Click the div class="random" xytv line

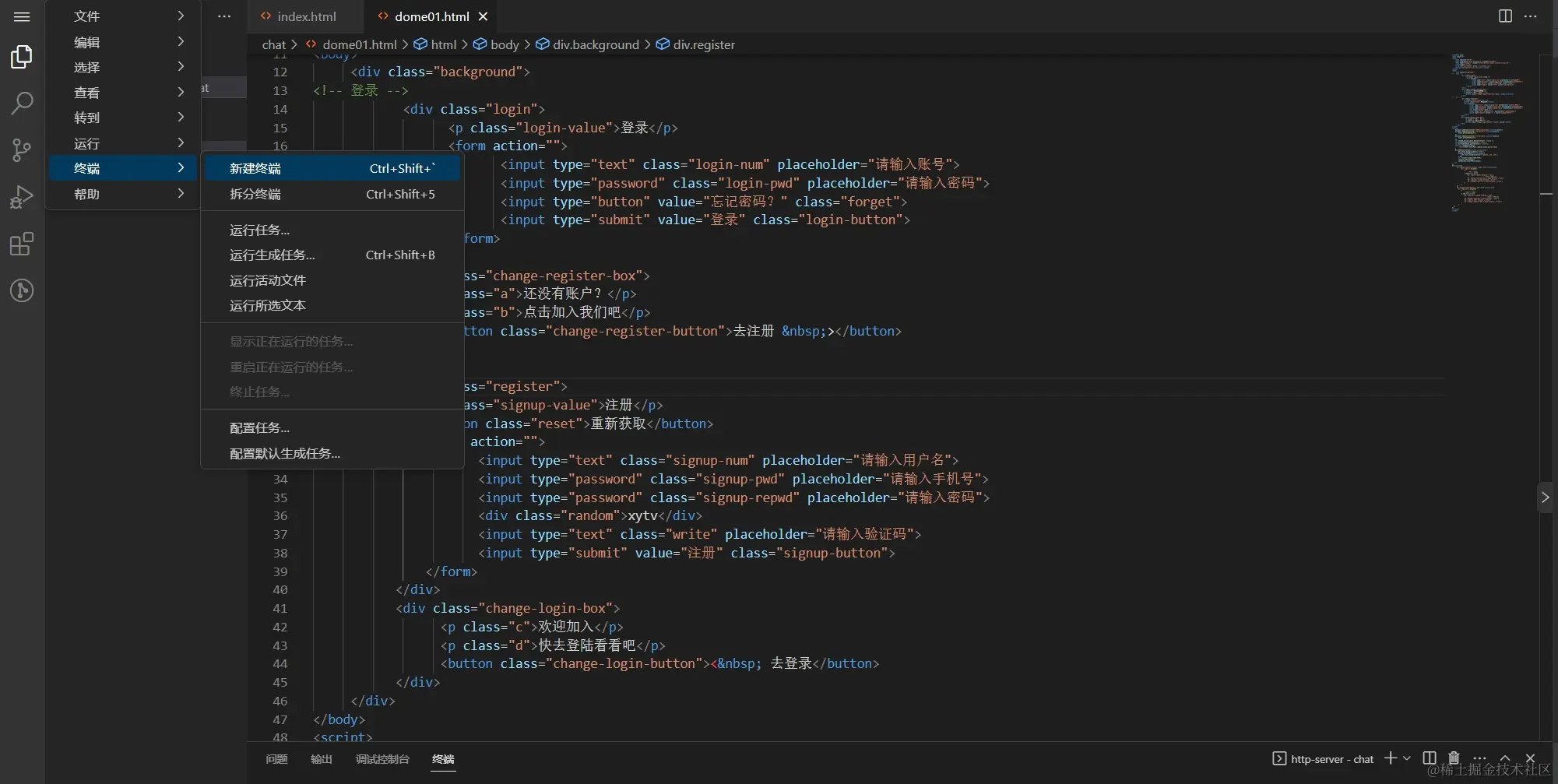coord(589,515)
